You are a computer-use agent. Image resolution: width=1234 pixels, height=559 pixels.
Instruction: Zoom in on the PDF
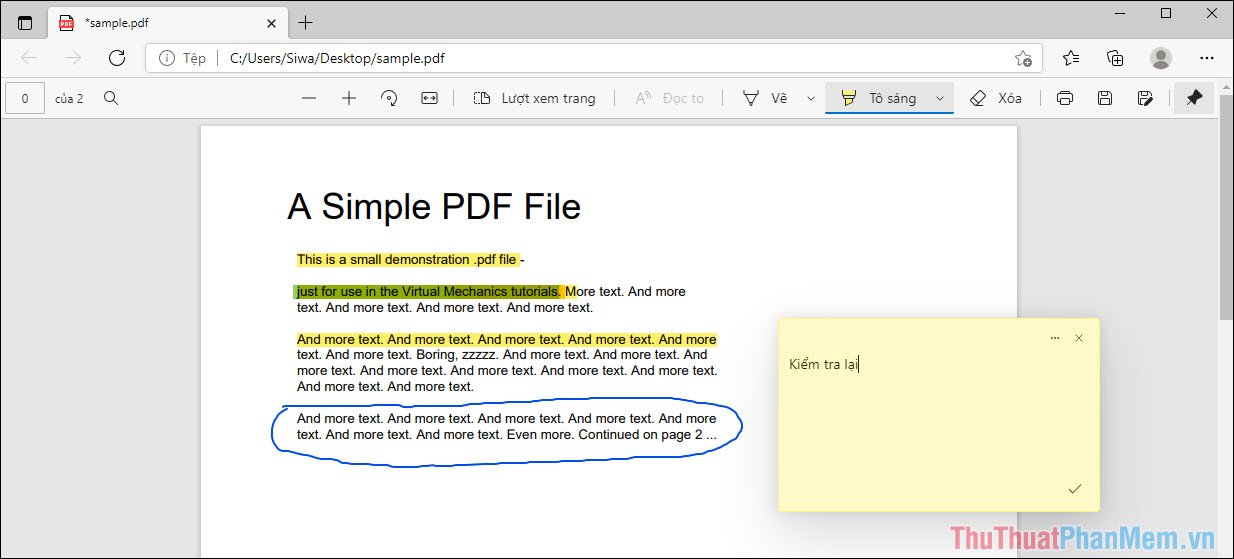[349, 98]
